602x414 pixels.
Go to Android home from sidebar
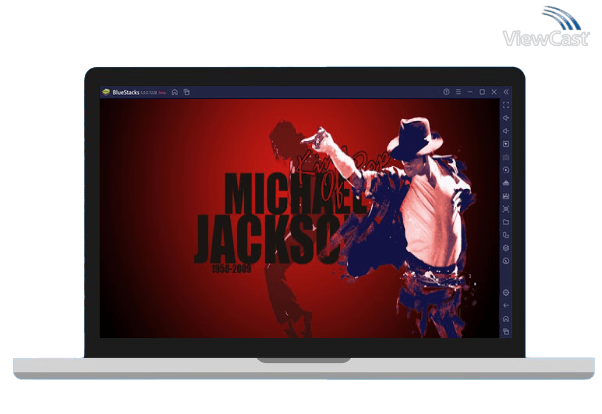(x=506, y=319)
